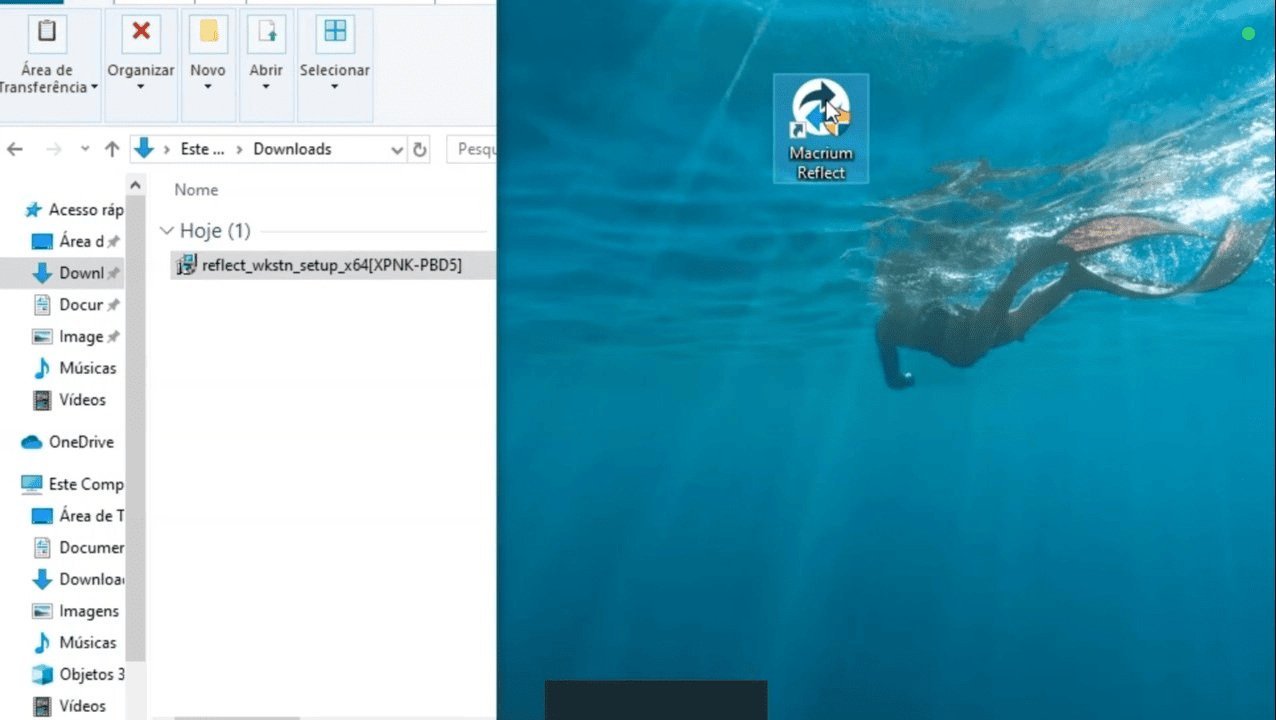Click the 'Este ...' path segment
This screenshot has width=1276, height=720.
point(202,149)
